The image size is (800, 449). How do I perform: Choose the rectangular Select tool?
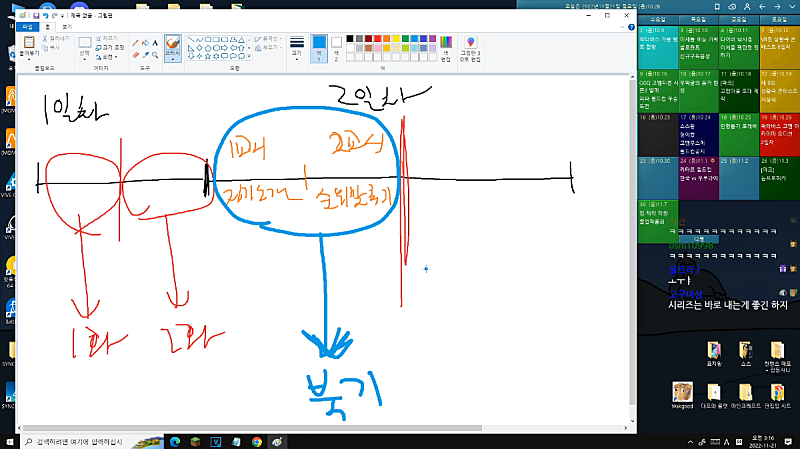[x=85, y=42]
